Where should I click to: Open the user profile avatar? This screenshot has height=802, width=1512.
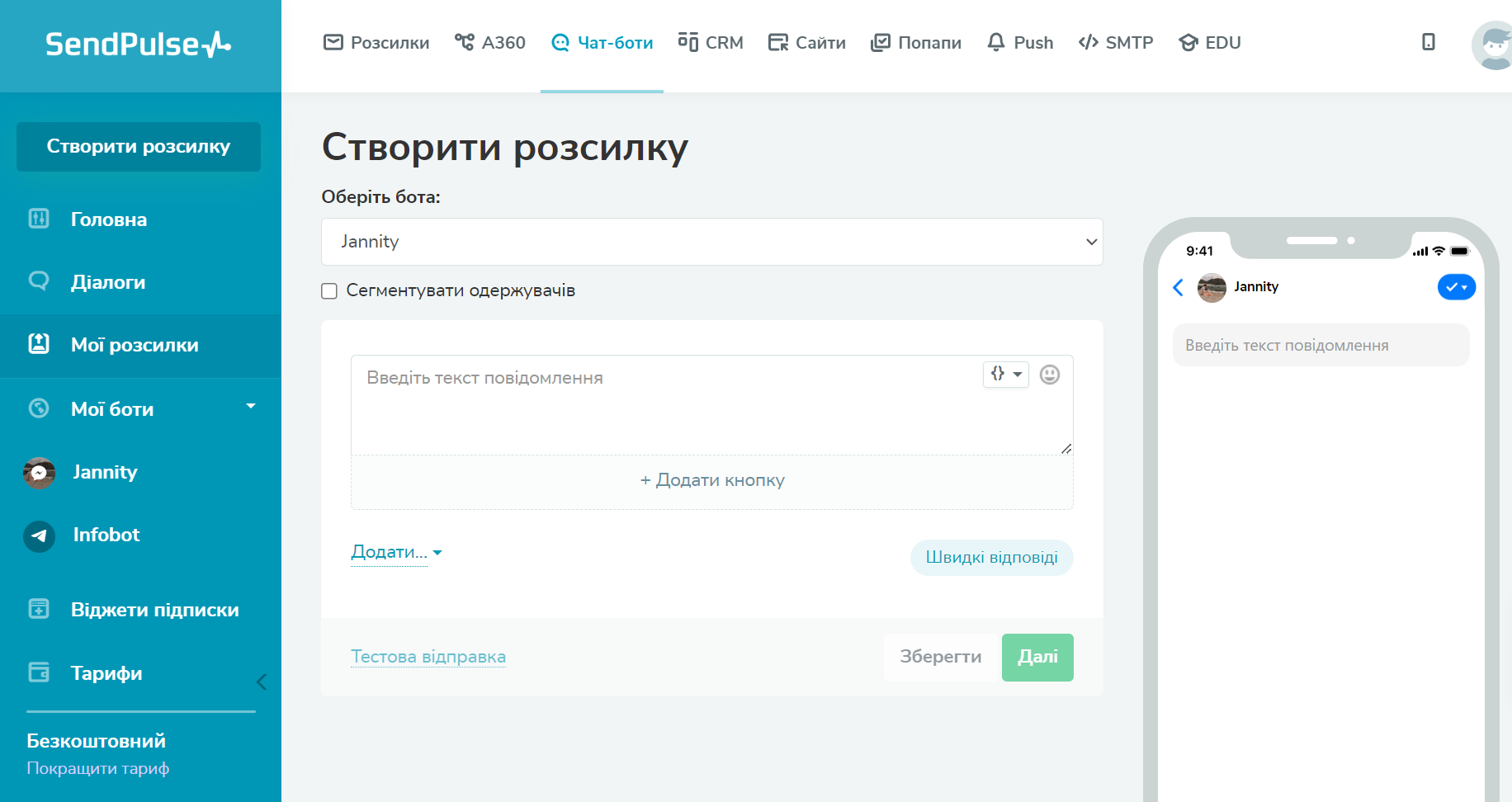(1494, 45)
